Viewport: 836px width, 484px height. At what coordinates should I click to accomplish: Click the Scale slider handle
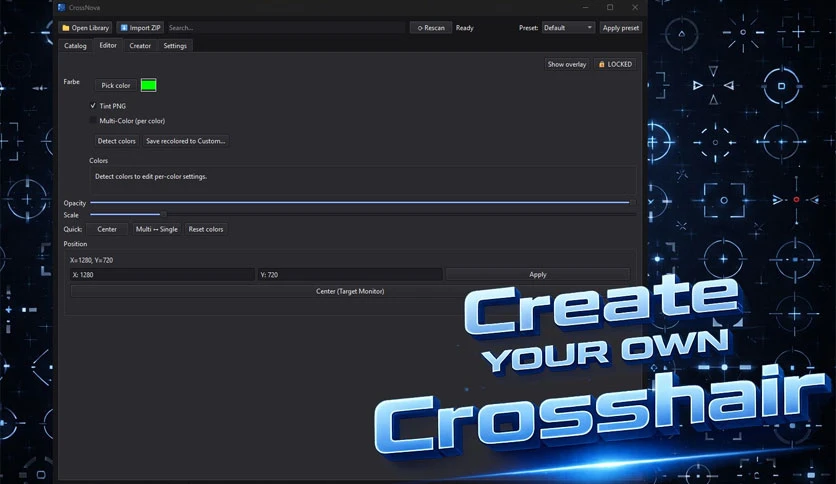pos(164,214)
